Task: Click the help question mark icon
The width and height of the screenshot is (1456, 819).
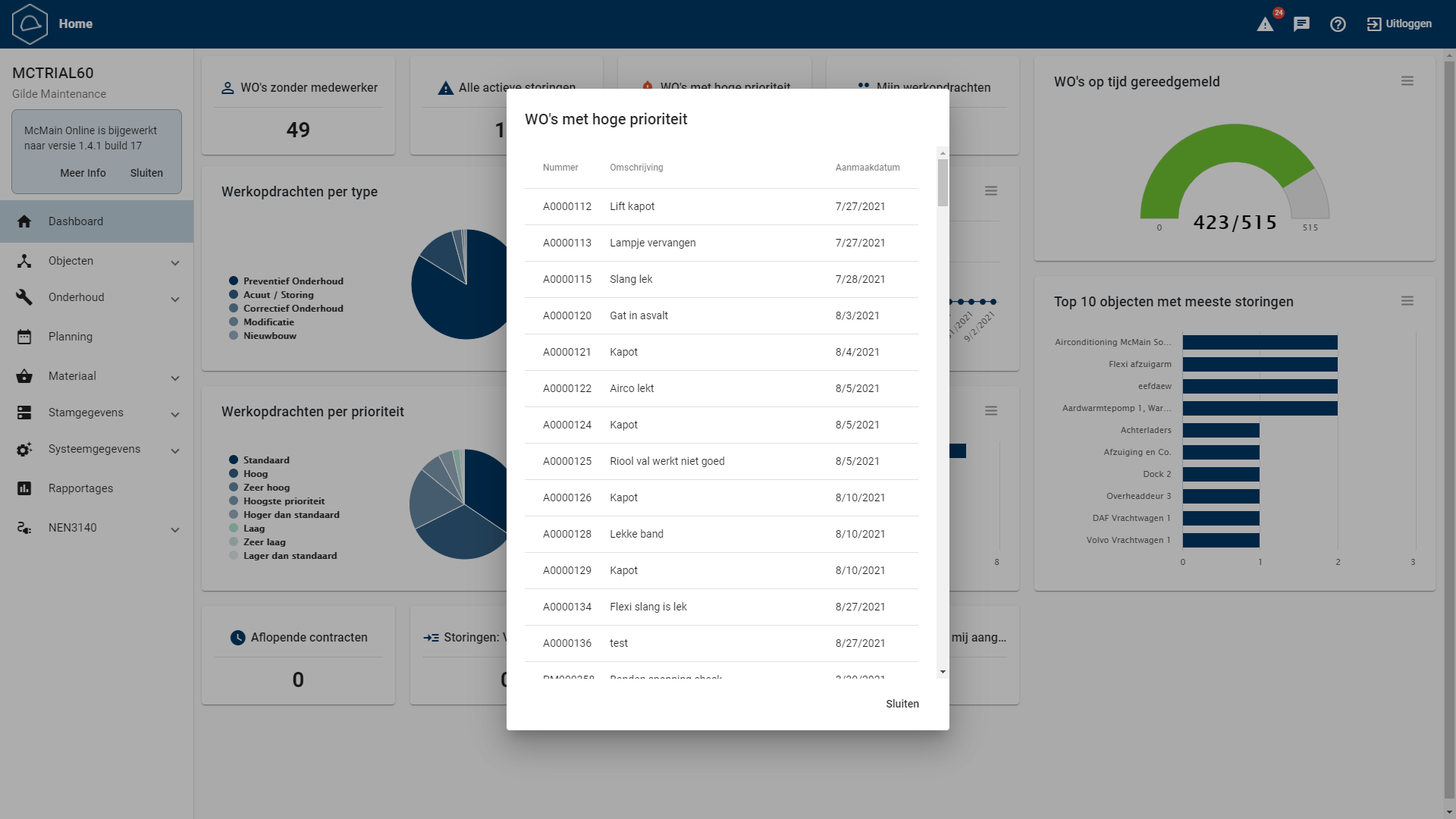Action: 1338,24
